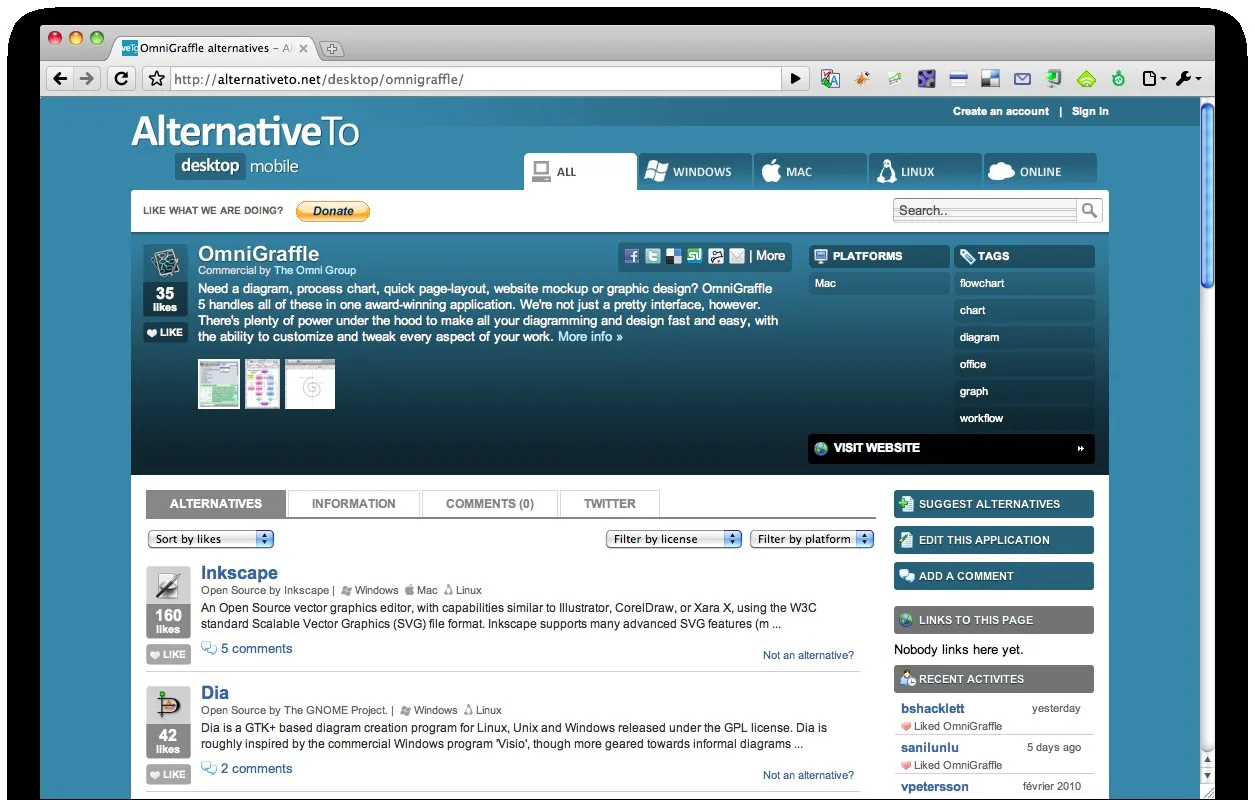Open the Inkscape title link
Screen dimensions: 1255x800
(239, 573)
